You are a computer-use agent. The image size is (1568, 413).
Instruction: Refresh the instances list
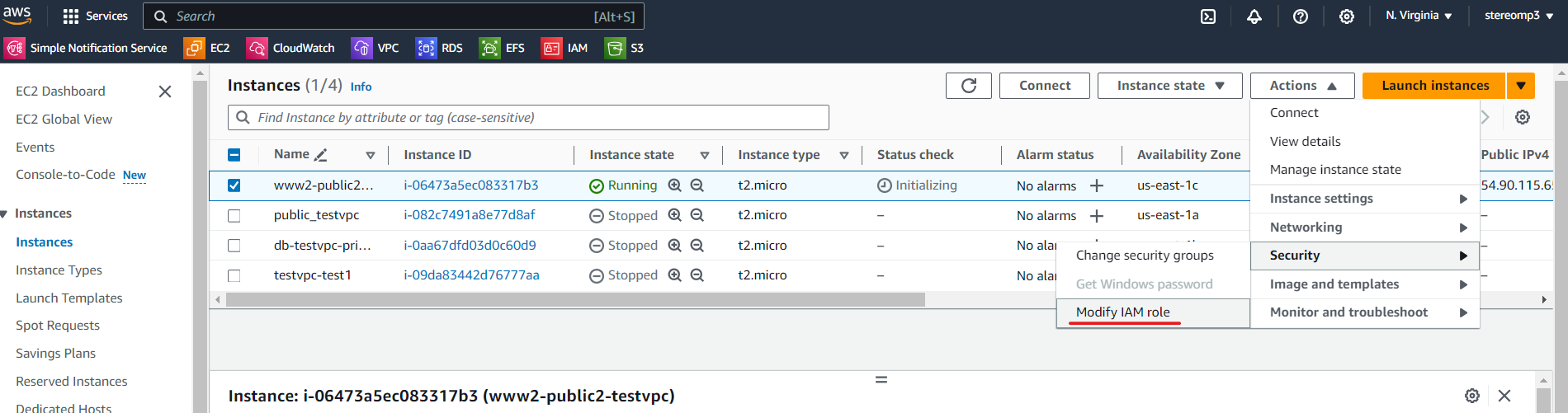[x=969, y=86]
